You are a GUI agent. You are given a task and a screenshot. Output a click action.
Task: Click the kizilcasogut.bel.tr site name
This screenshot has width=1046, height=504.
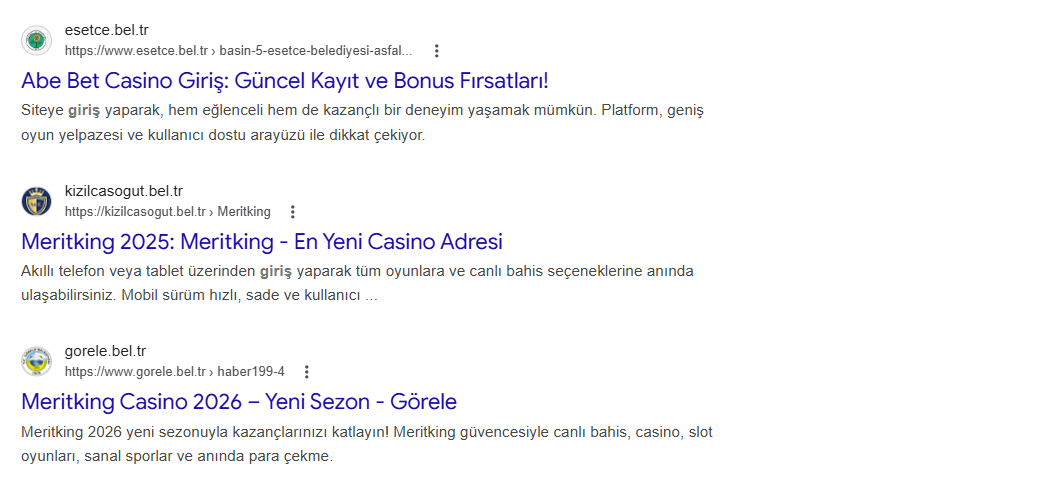pyautogui.click(x=124, y=191)
